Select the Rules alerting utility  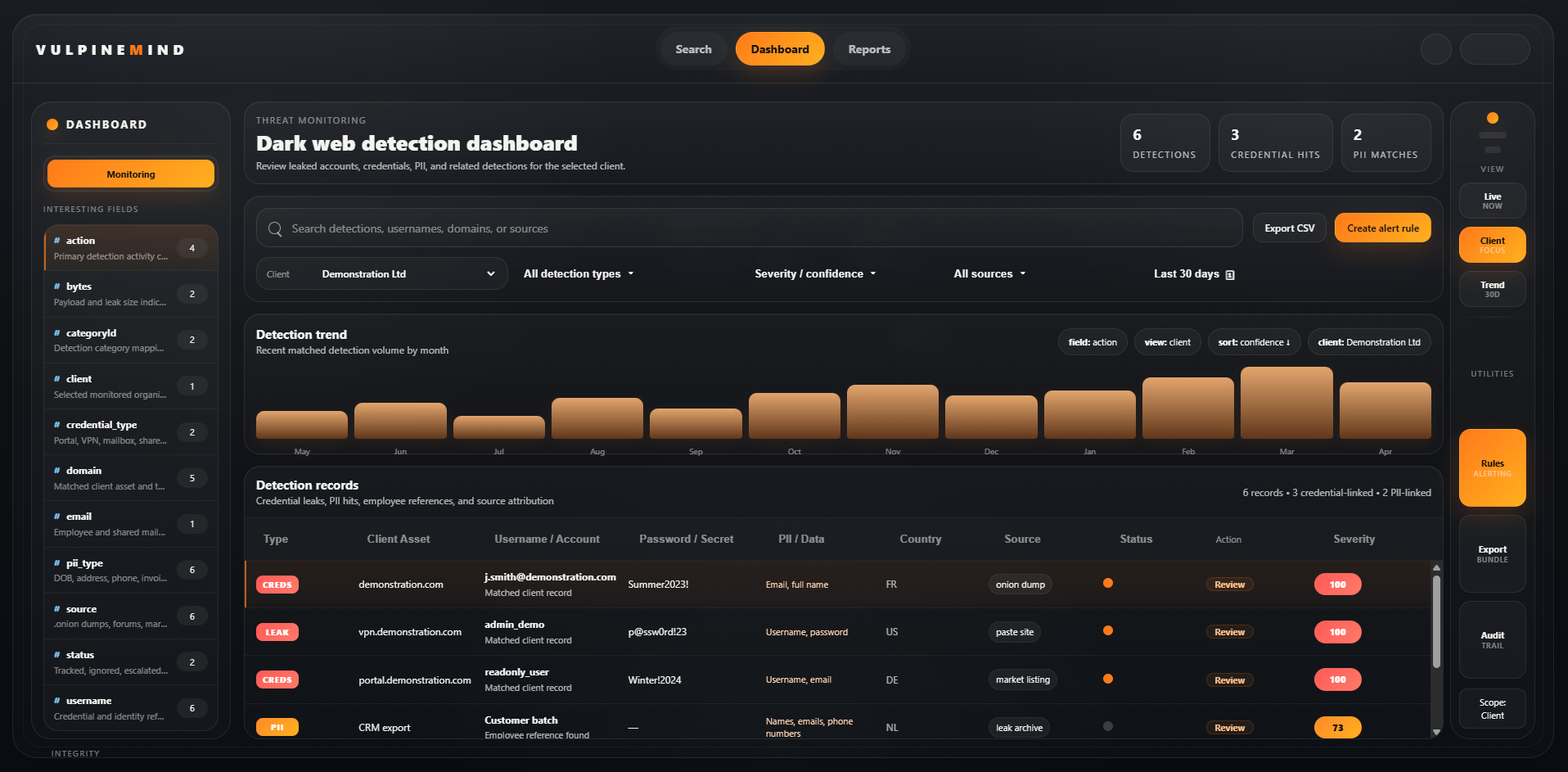[1491, 467]
